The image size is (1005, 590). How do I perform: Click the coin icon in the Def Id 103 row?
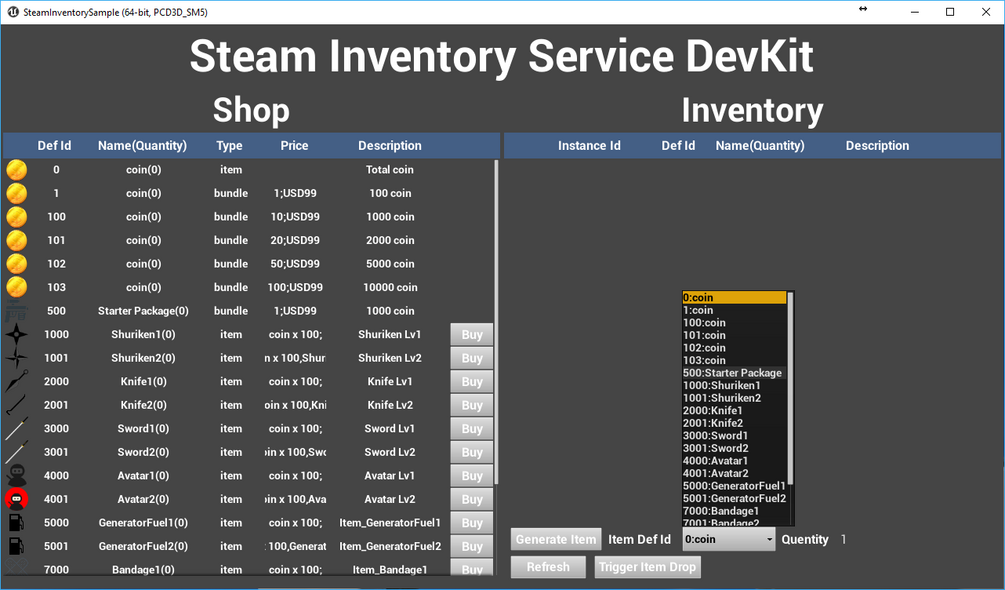pos(17,288)
